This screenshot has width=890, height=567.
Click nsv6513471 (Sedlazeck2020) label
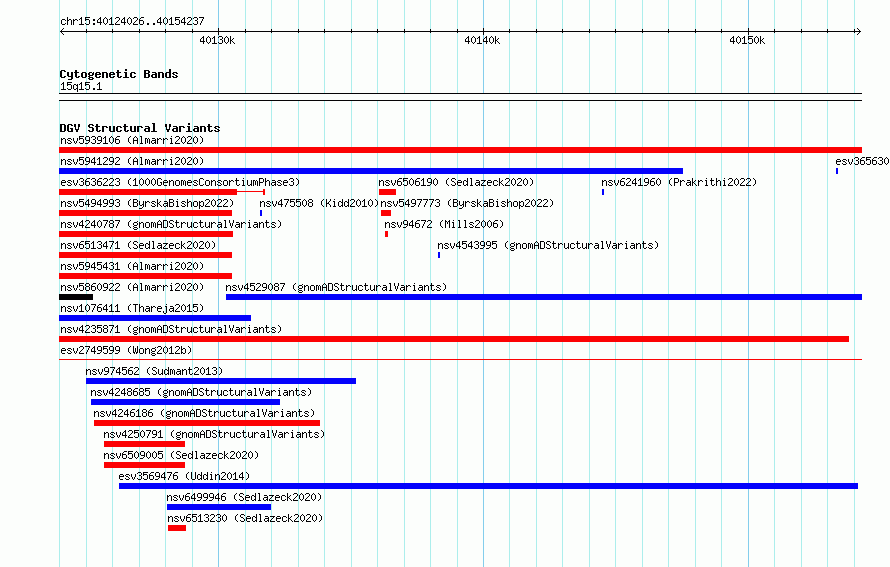click(138, 245)
